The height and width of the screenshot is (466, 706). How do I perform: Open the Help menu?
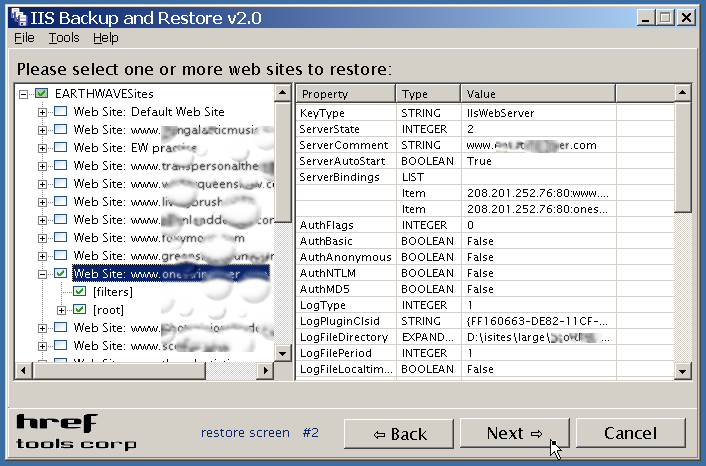(x=106, y=38)
